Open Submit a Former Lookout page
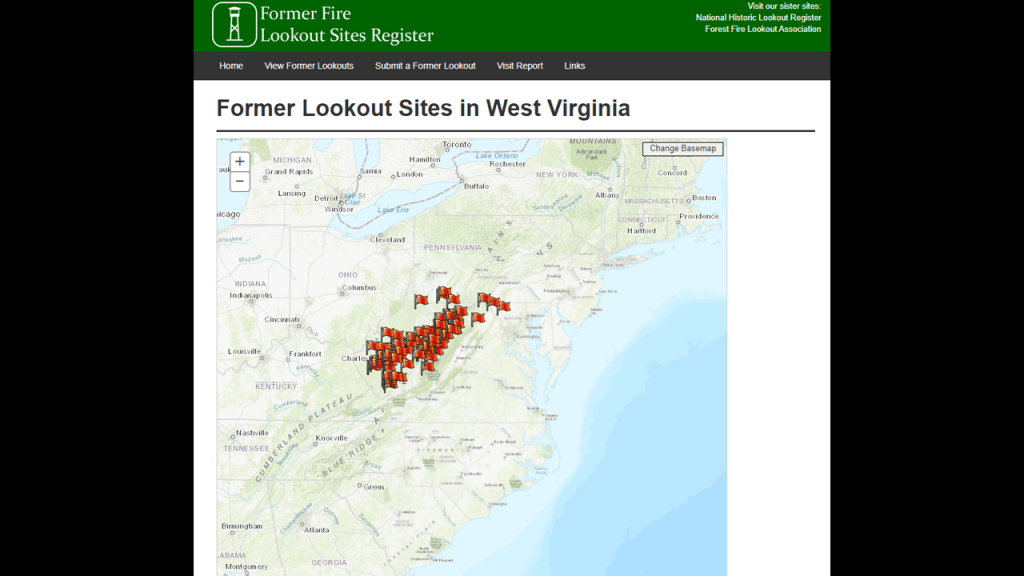The width and height of the screenshot is (1024, 576). click(425, 66)
